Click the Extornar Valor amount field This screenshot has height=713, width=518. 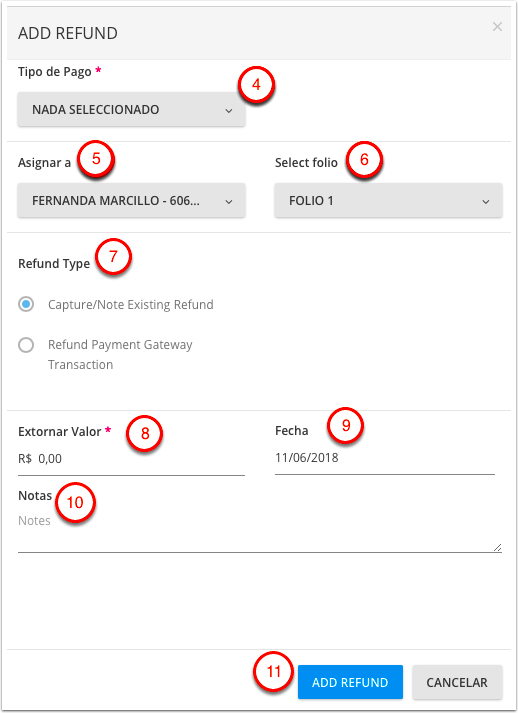coord(131,459)
